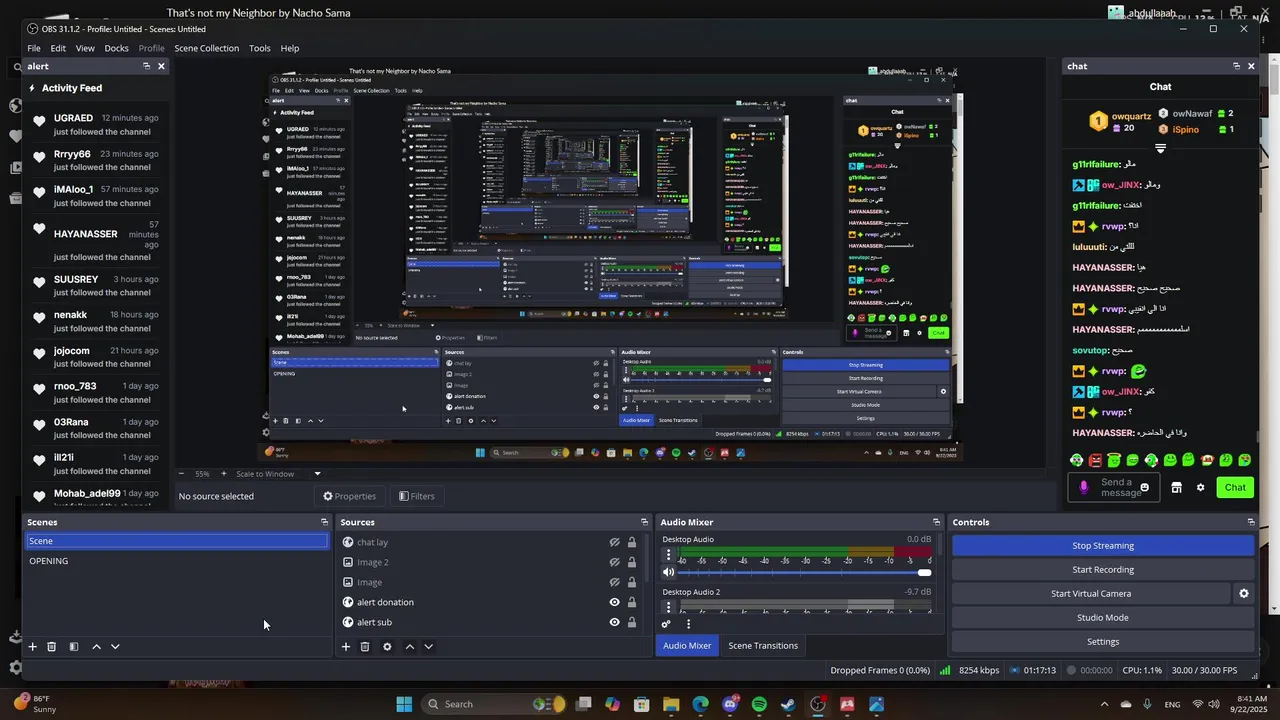The width and height of the screenshot is (1280, 720).
Task: Move scene down in the Scenes toolbar
Action: (115, 647)
